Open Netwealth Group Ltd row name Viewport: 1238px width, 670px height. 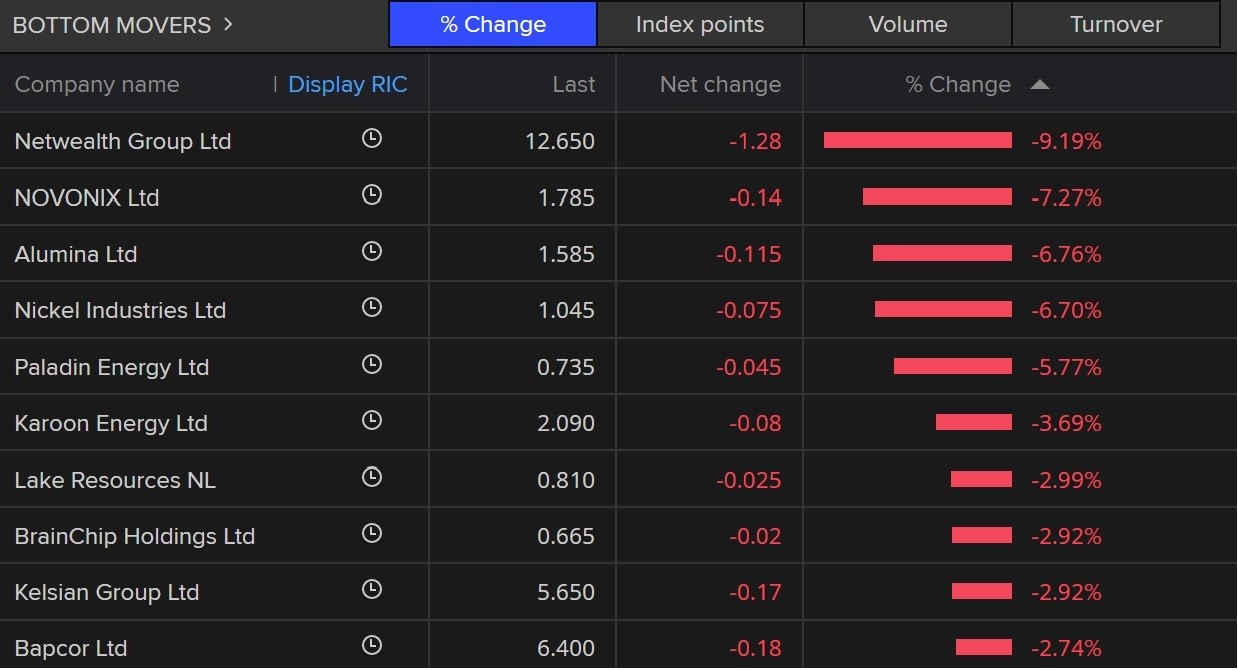tap(123, 141)
